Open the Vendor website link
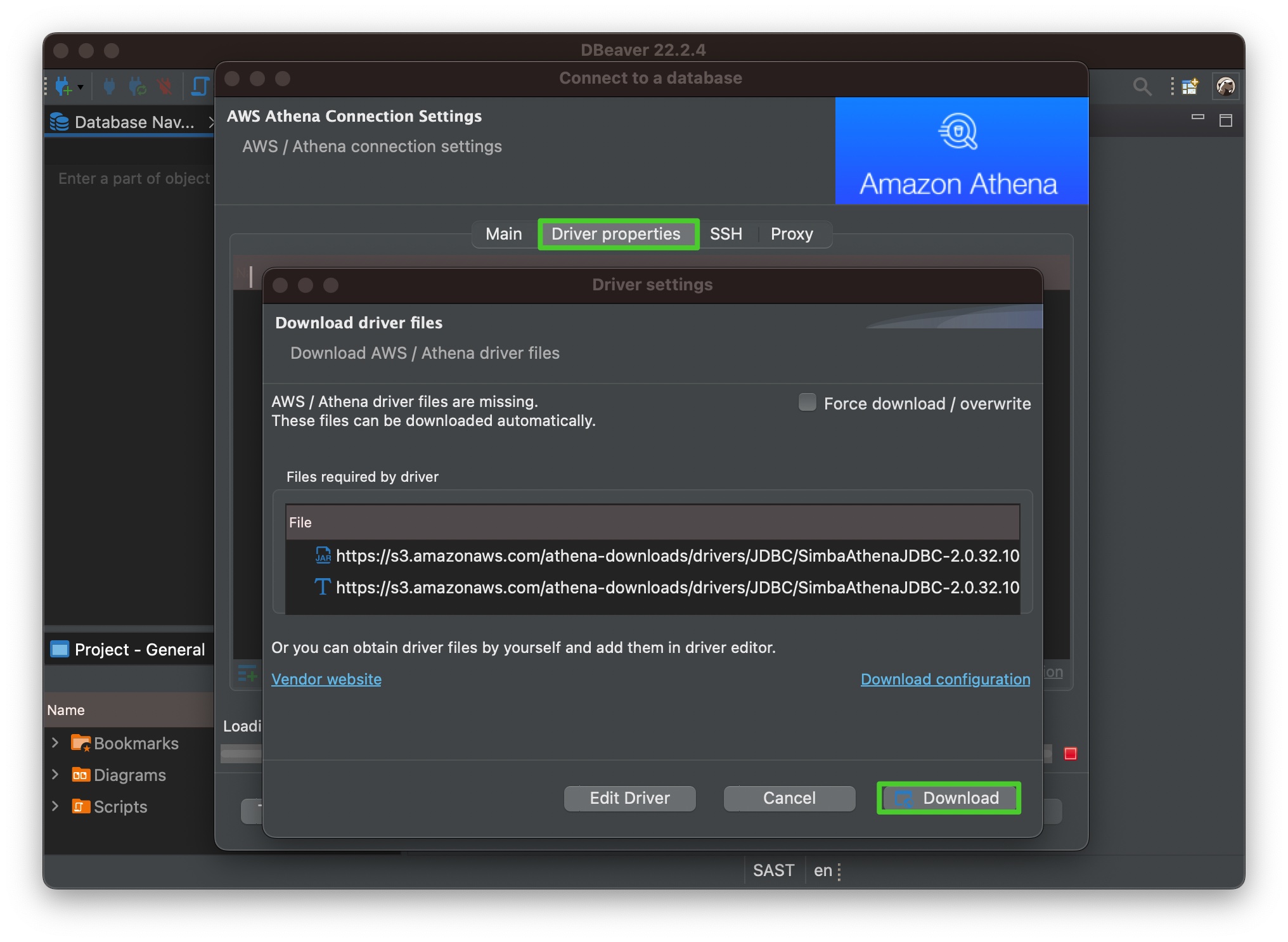The width and height of the screenshot is (1288, 942). pyautogui.click(x=326, y=679)
